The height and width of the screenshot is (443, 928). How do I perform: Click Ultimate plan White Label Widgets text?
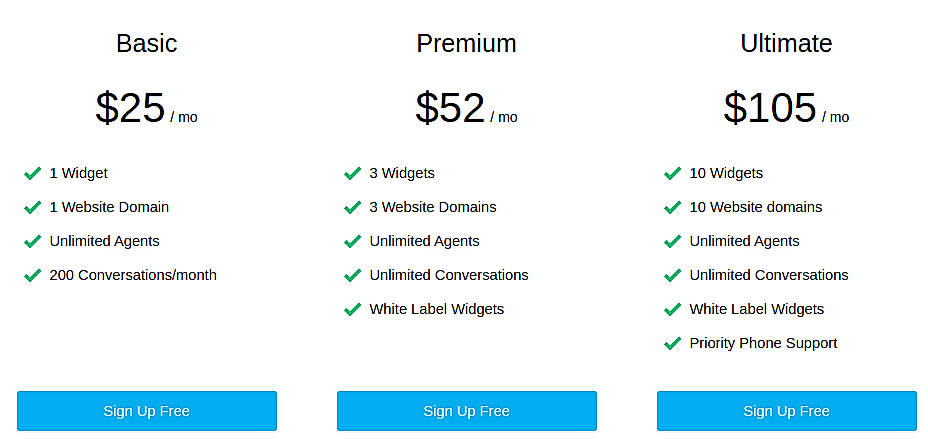pyautogui.click(x=756, y=309)
